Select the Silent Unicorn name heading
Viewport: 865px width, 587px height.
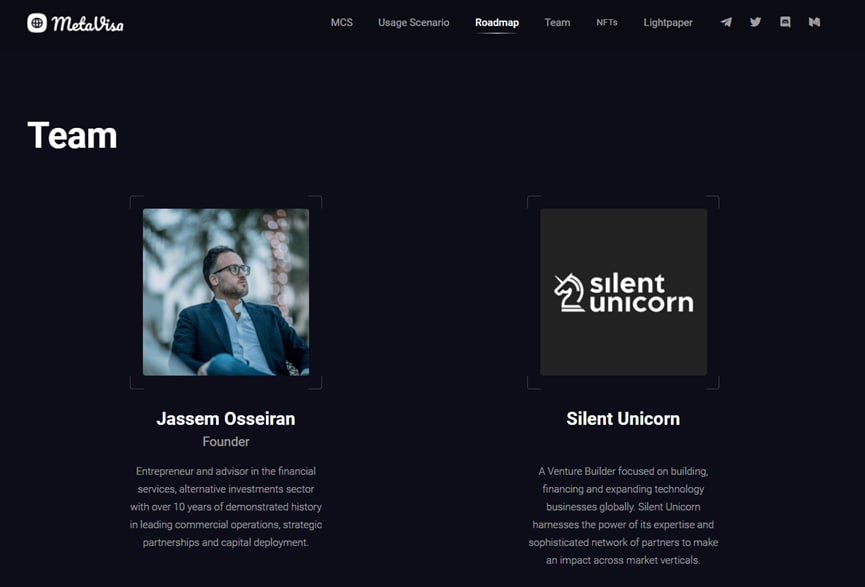pos(623,419)
